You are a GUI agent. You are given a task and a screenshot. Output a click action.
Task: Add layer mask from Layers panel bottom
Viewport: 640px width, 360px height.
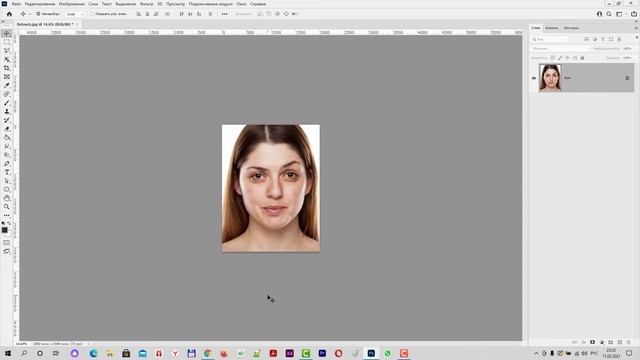pos(593,342)
